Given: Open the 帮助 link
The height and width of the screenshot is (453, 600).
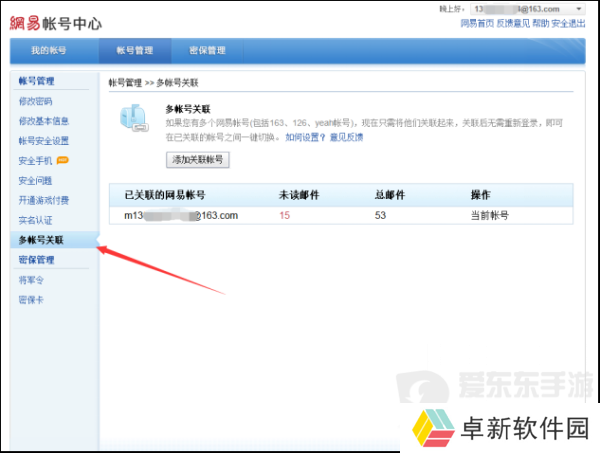Looking at the screenshot, I should click(x=540, y=23).
